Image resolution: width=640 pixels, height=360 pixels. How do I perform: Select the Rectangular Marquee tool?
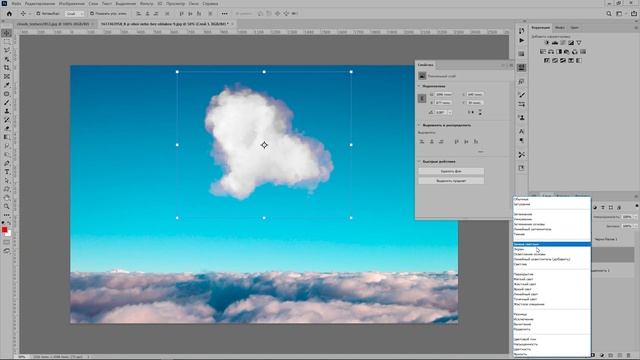point(7,42)
